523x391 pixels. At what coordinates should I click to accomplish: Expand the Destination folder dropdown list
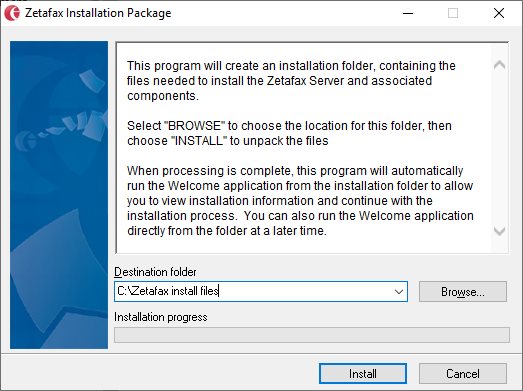(399, 292)
